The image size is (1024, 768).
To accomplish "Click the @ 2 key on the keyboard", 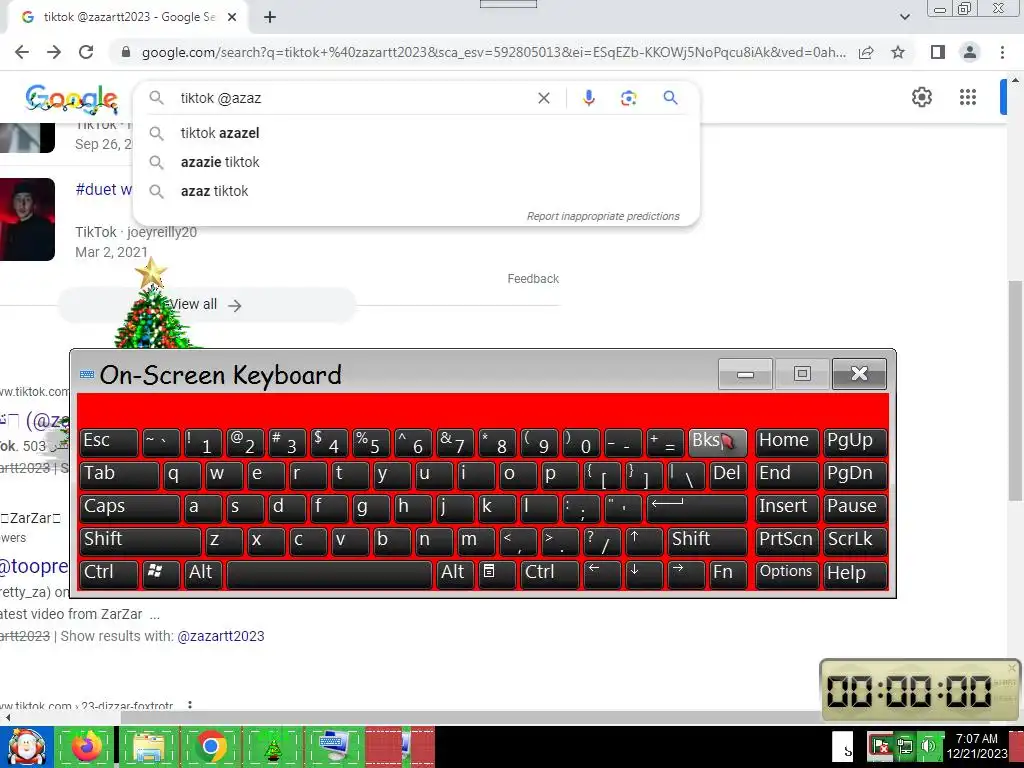I will 245,442.
